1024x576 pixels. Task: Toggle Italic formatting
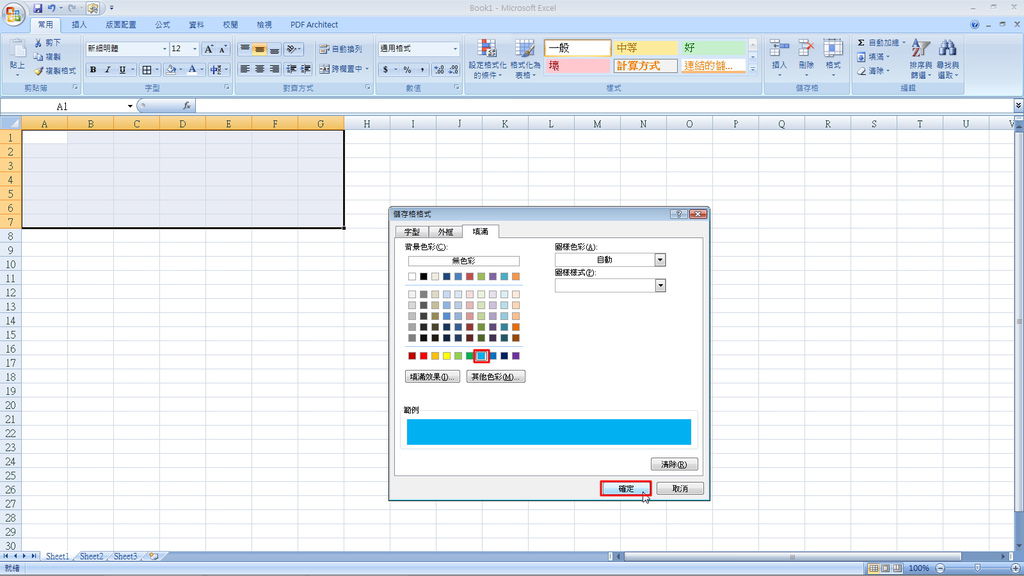point(107,70)
